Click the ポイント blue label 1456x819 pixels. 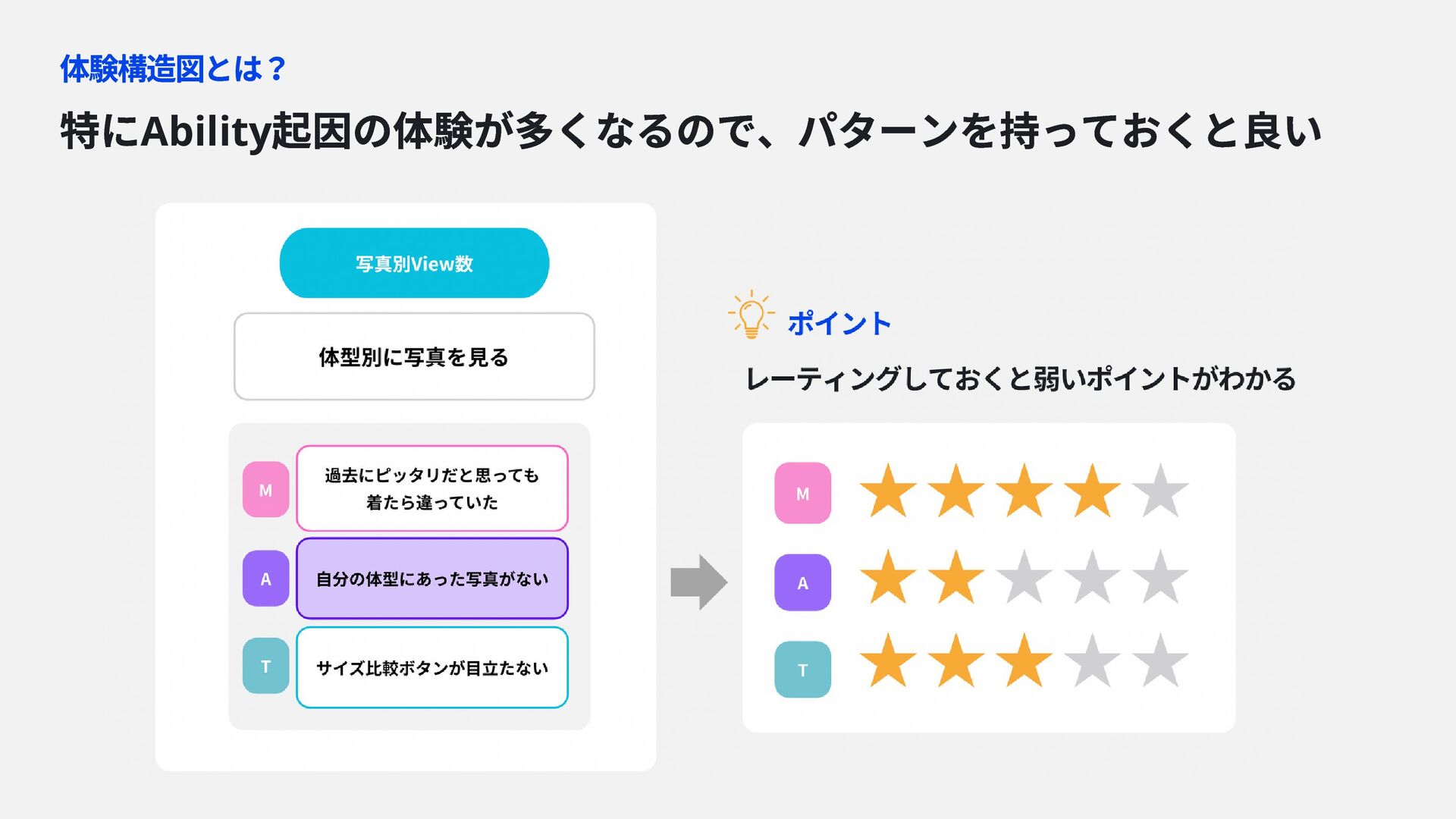click(x=839, y=324)
